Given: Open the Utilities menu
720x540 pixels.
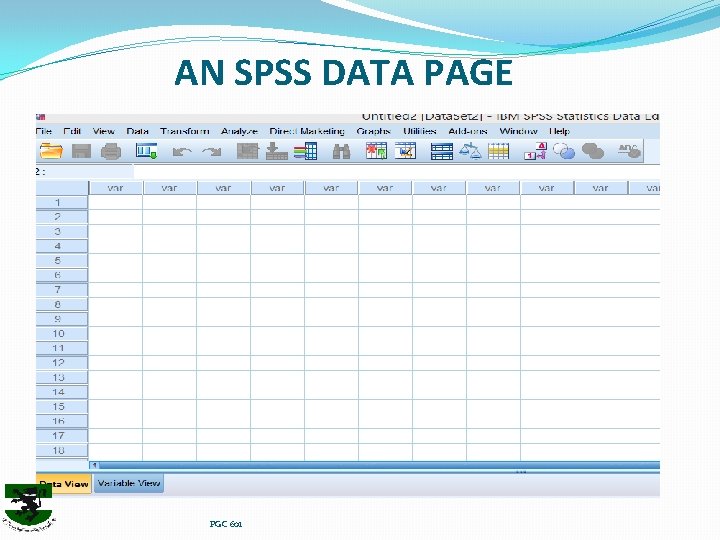Looking at the screenshot, I should (x=420, y=131).
